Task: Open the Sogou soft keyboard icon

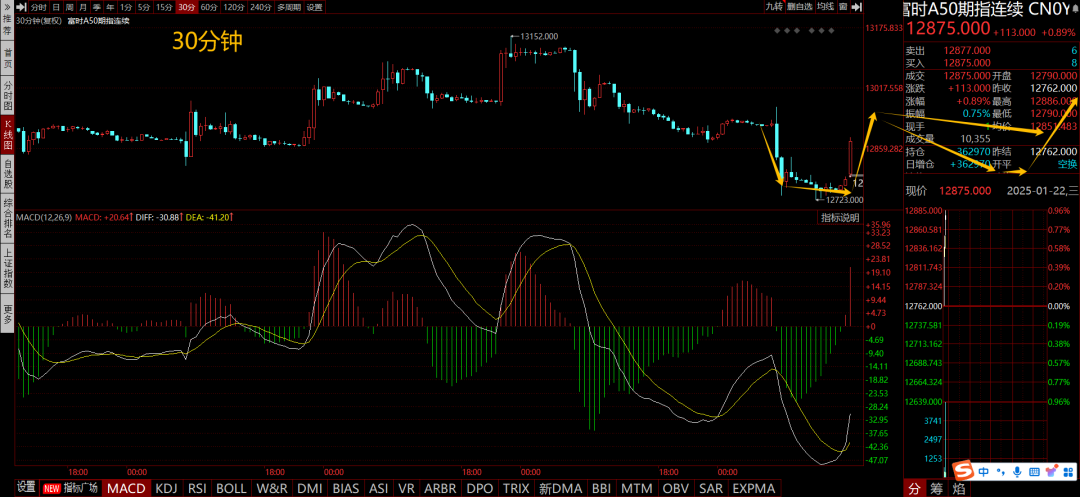Action: [1033, 472]
